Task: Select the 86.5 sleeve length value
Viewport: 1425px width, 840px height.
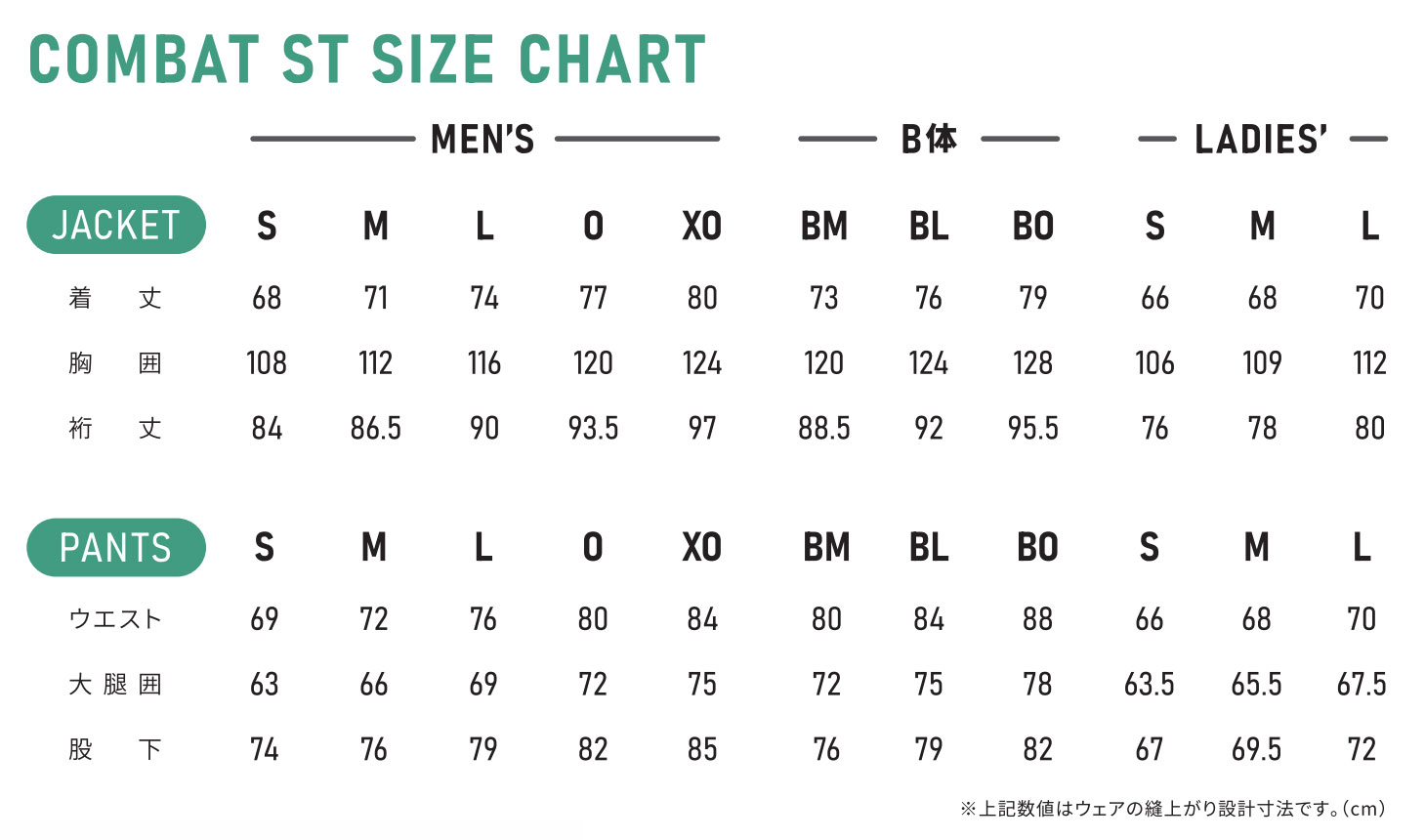Action: click(x=376, y=428)
